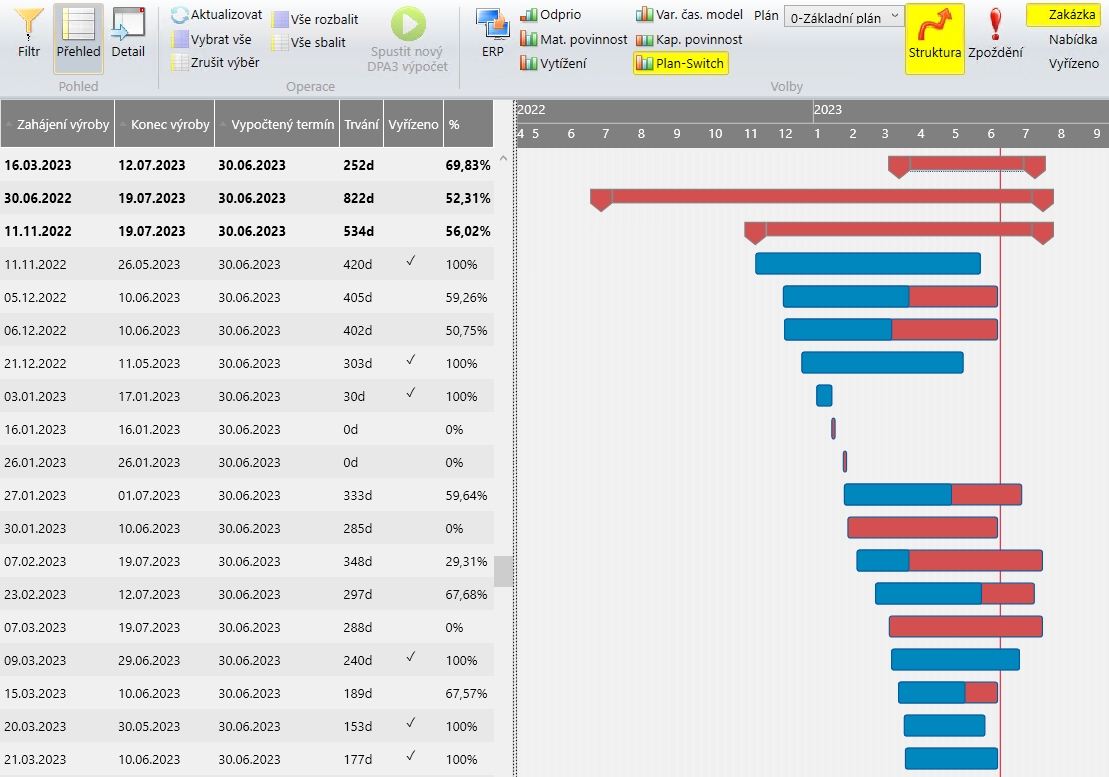This screenshot has height=777, width=1109.
Task: Switch to the Vyřízeno filter
Action: point(1073,63)
